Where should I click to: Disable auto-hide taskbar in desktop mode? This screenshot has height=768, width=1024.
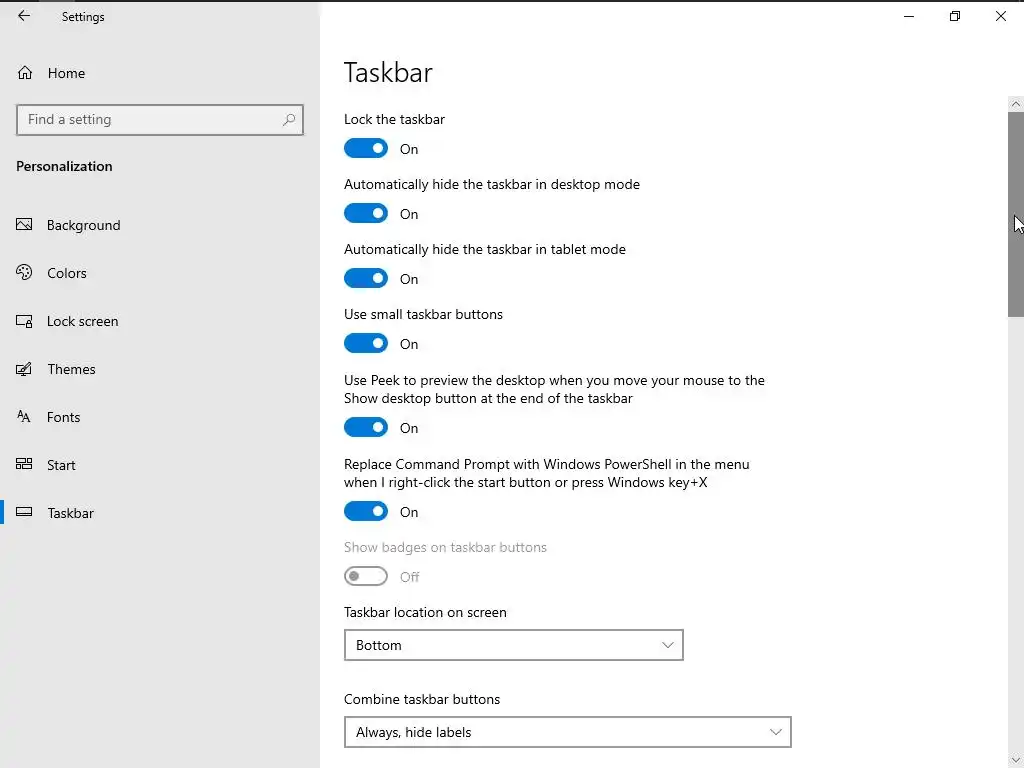(366, 214)
